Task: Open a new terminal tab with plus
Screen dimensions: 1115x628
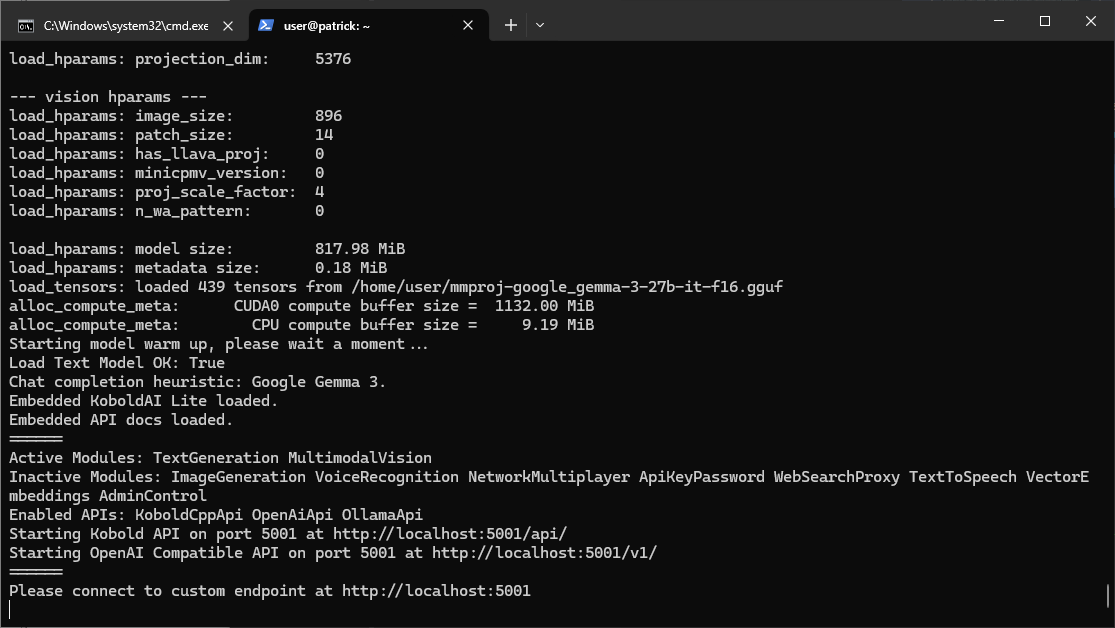Action: [510, 25]
